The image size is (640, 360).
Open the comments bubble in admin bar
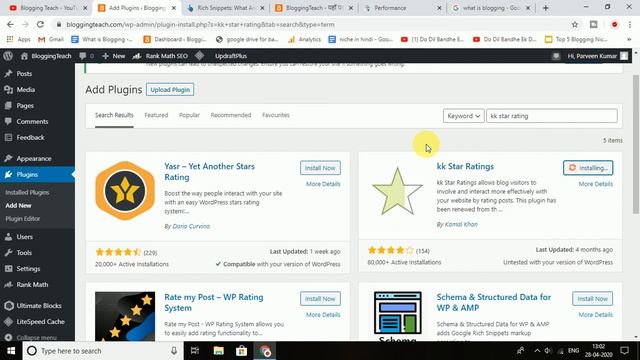pyautogui.click(x=86, y=56)
